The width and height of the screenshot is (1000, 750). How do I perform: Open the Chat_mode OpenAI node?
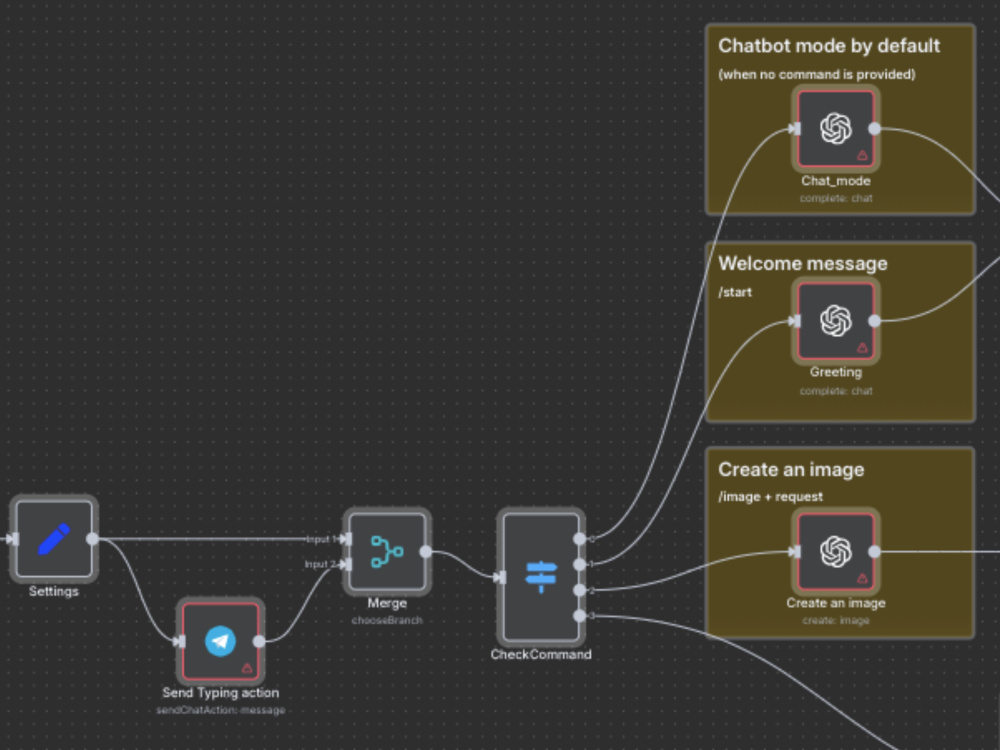pos(836,129)
